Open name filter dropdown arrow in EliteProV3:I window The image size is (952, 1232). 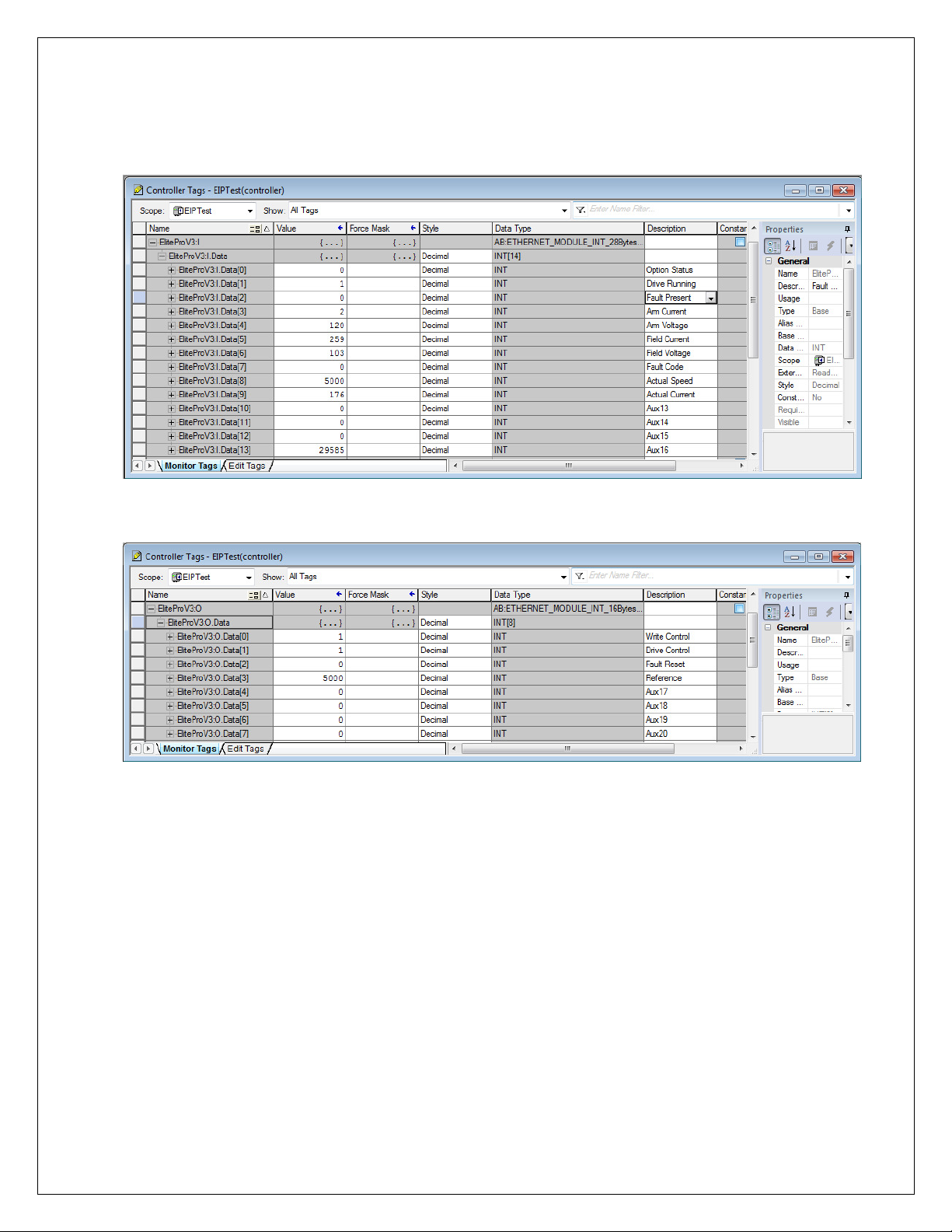(849, 211)
